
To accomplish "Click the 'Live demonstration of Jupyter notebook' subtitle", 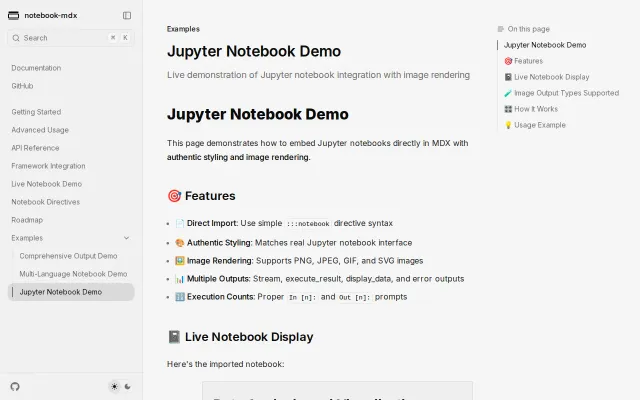I will point(318,75).
